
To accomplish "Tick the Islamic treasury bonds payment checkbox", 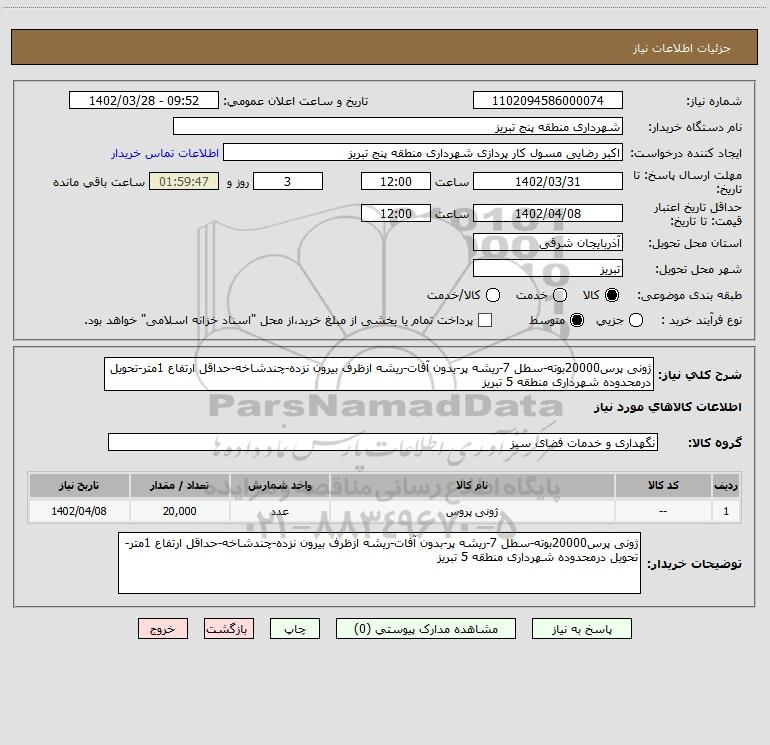I will coord(485,320).
